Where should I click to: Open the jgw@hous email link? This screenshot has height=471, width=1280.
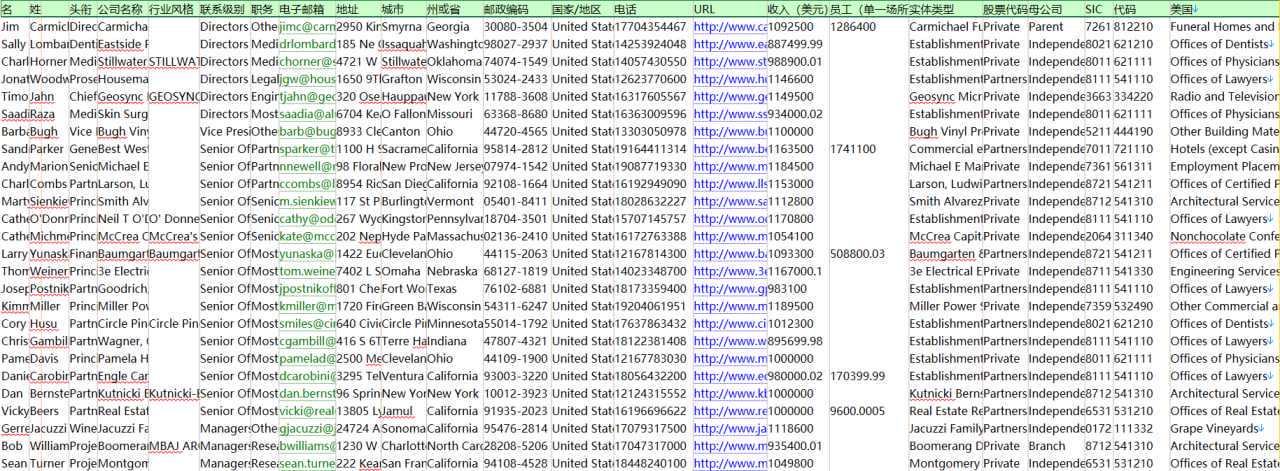[307, 79]
